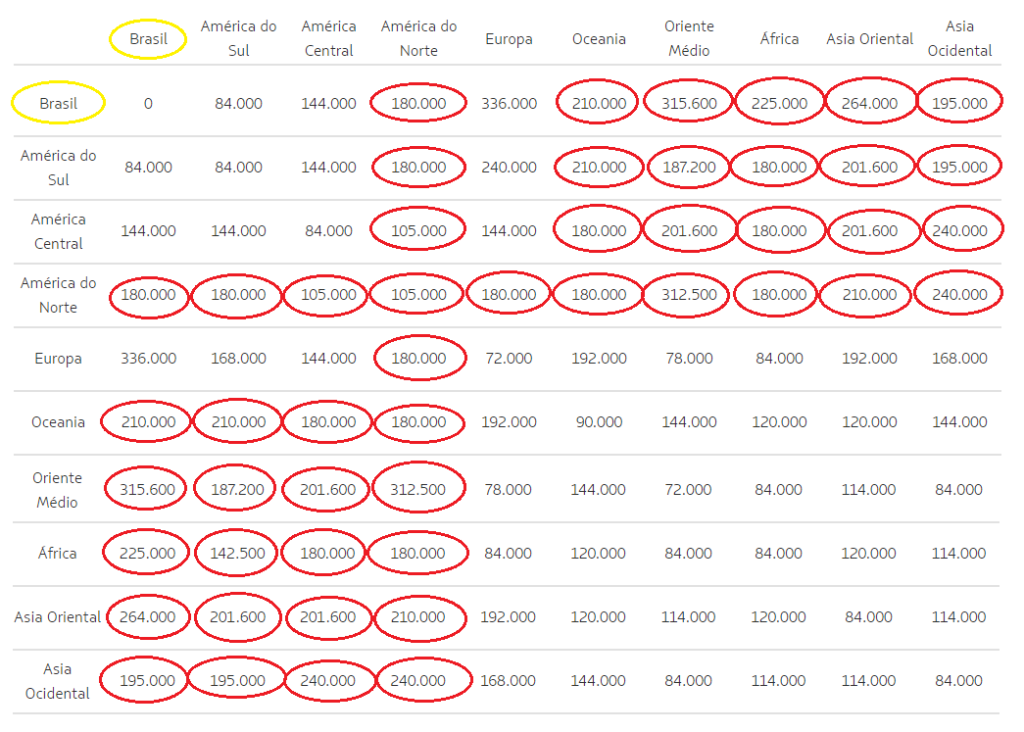The height and width of the screenshot is (732, 1024).
Task: Click the 90.000 value in the Oceania row
Action: point(598,422)
